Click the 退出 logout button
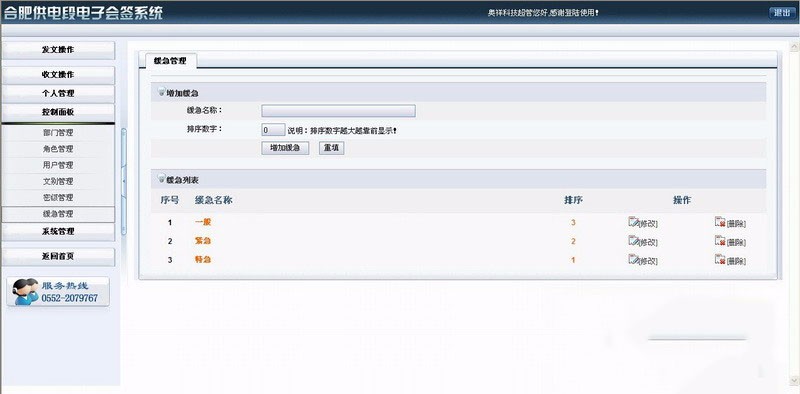 tap(782, 13)
